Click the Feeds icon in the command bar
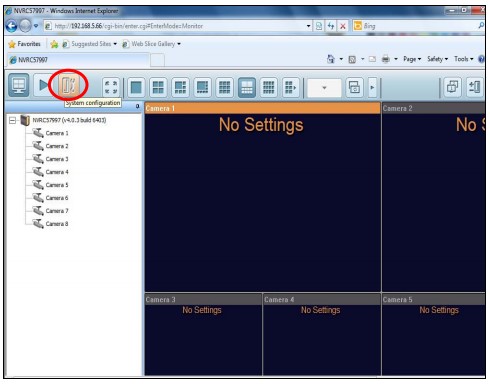Screen dimensions: 490x384 (x=352, y=59)
